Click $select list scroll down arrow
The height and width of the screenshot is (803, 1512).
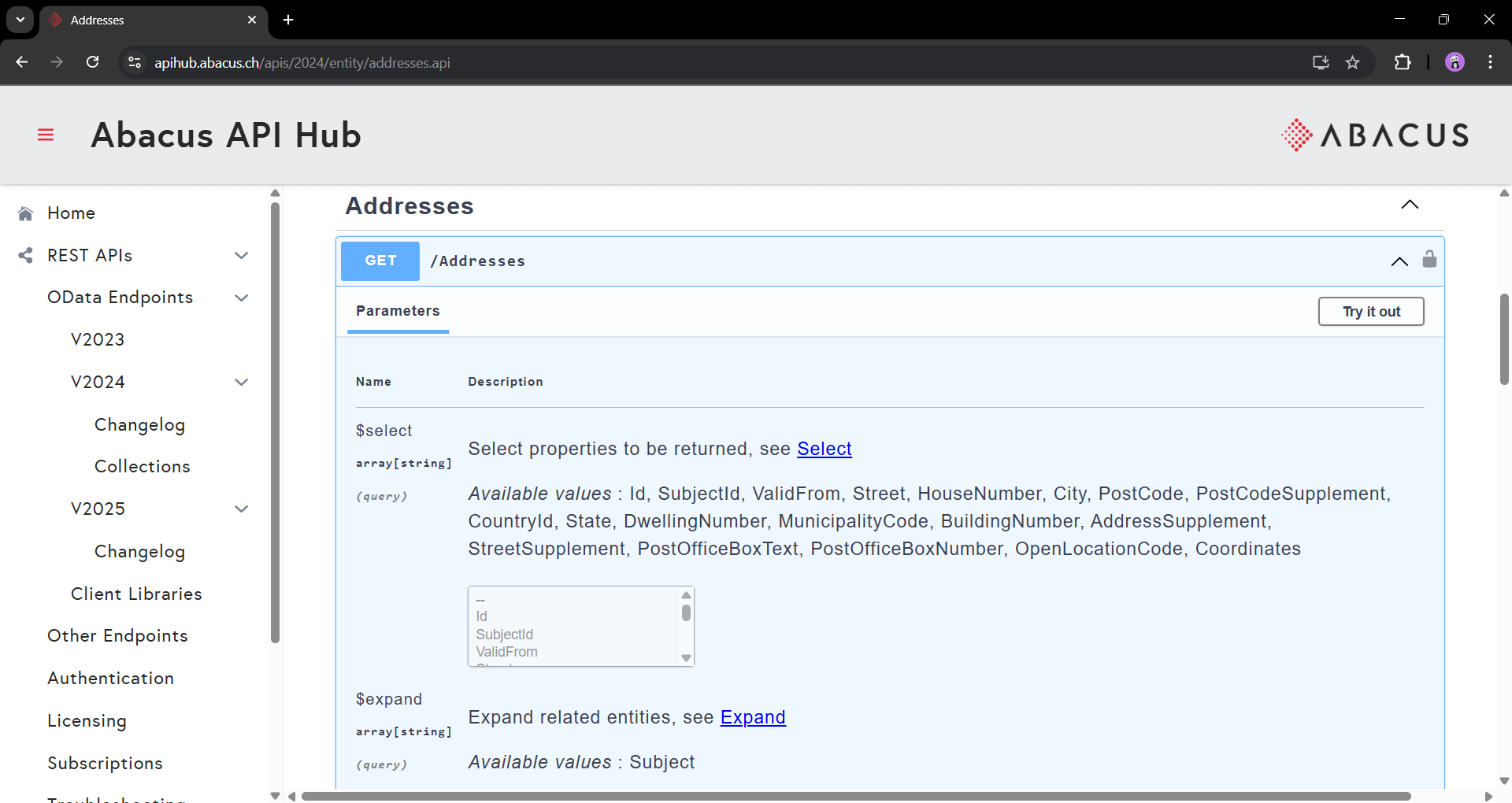coord(686,658)
